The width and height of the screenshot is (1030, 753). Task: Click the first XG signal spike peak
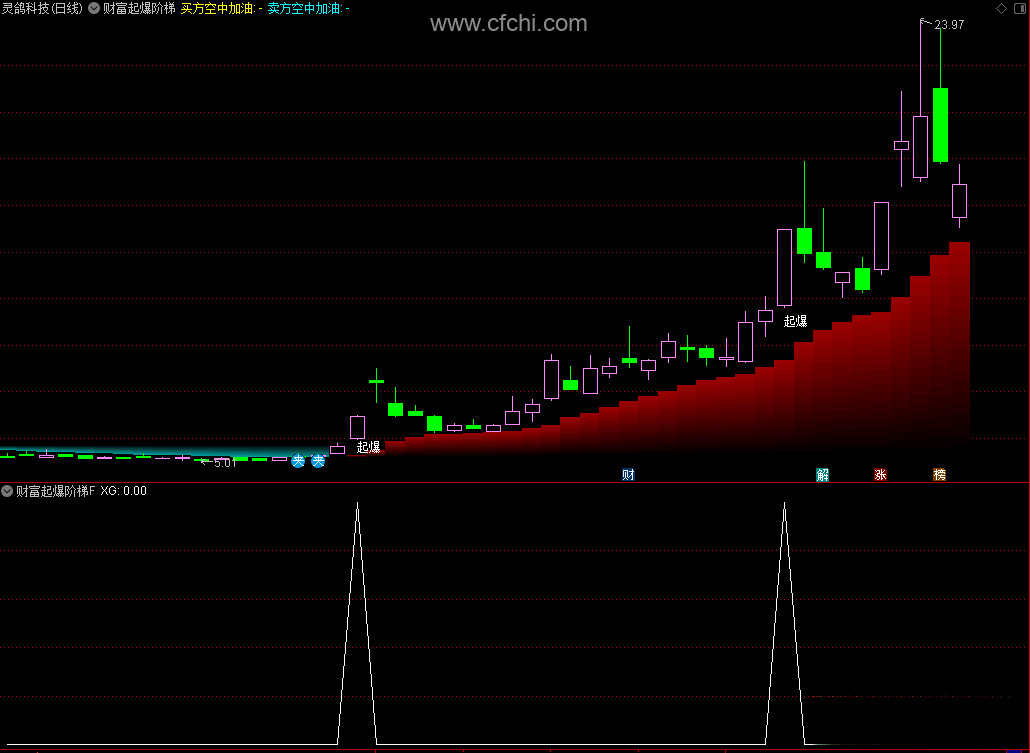coord(357,504)
